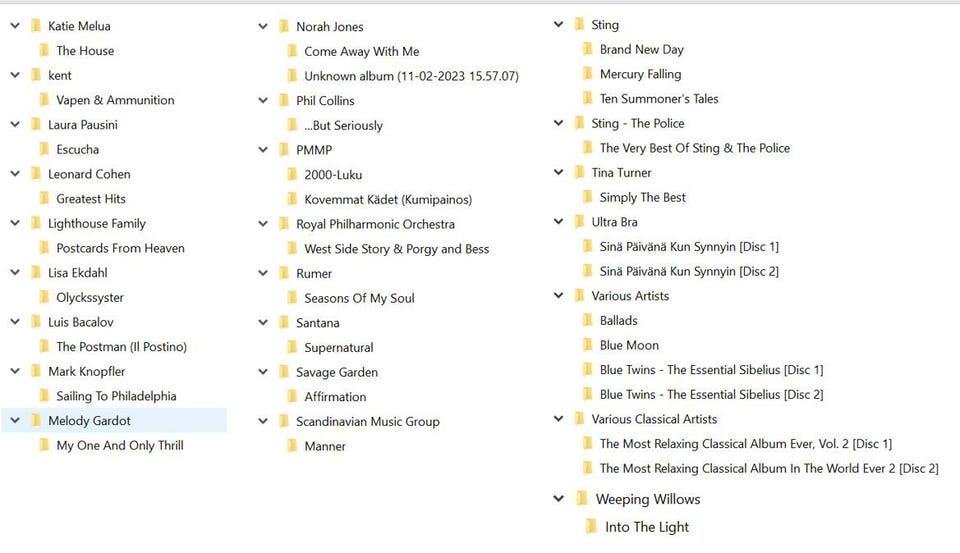Viewport: 960px width, 553px height.
Task: Click the folder icon next to Manner
Action: tap(292, 446)
